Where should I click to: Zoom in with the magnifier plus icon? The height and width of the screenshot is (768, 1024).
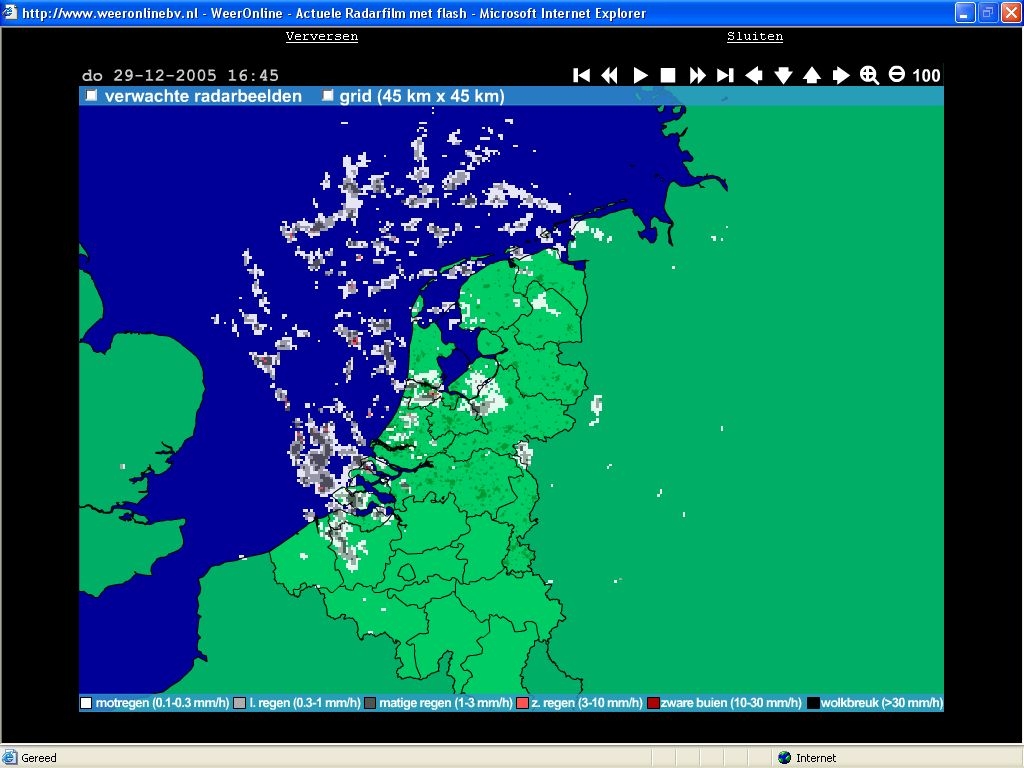point(869,75)
